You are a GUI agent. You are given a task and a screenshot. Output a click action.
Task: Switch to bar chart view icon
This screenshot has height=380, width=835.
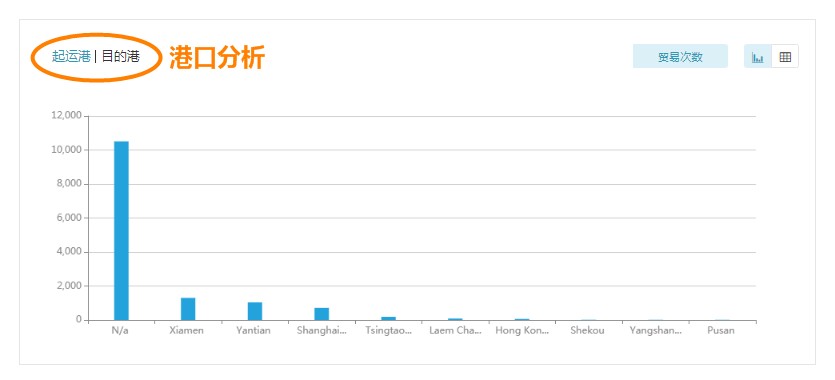coord(757,56)
